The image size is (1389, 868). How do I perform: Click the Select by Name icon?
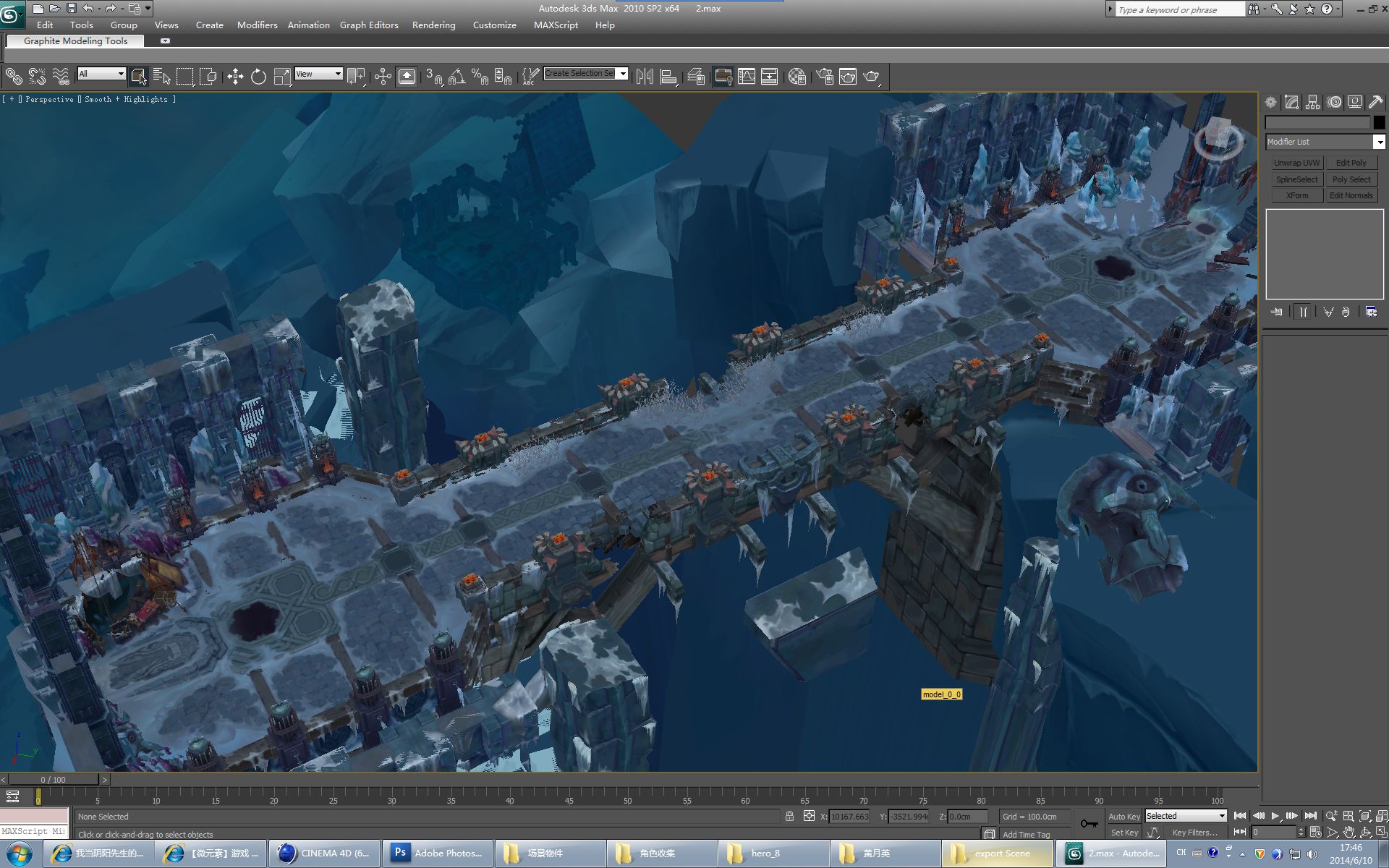(x=162, y=77)
